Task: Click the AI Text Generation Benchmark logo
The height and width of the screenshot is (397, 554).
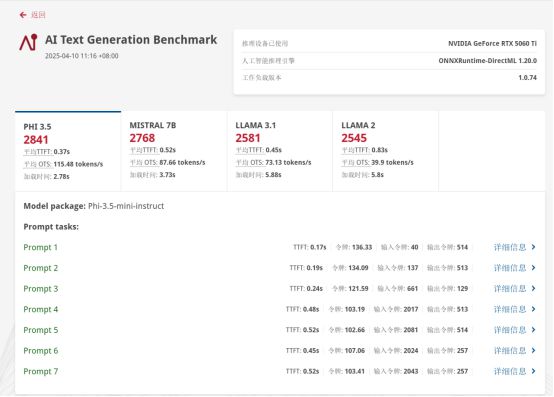Action: tap(28, 42)
